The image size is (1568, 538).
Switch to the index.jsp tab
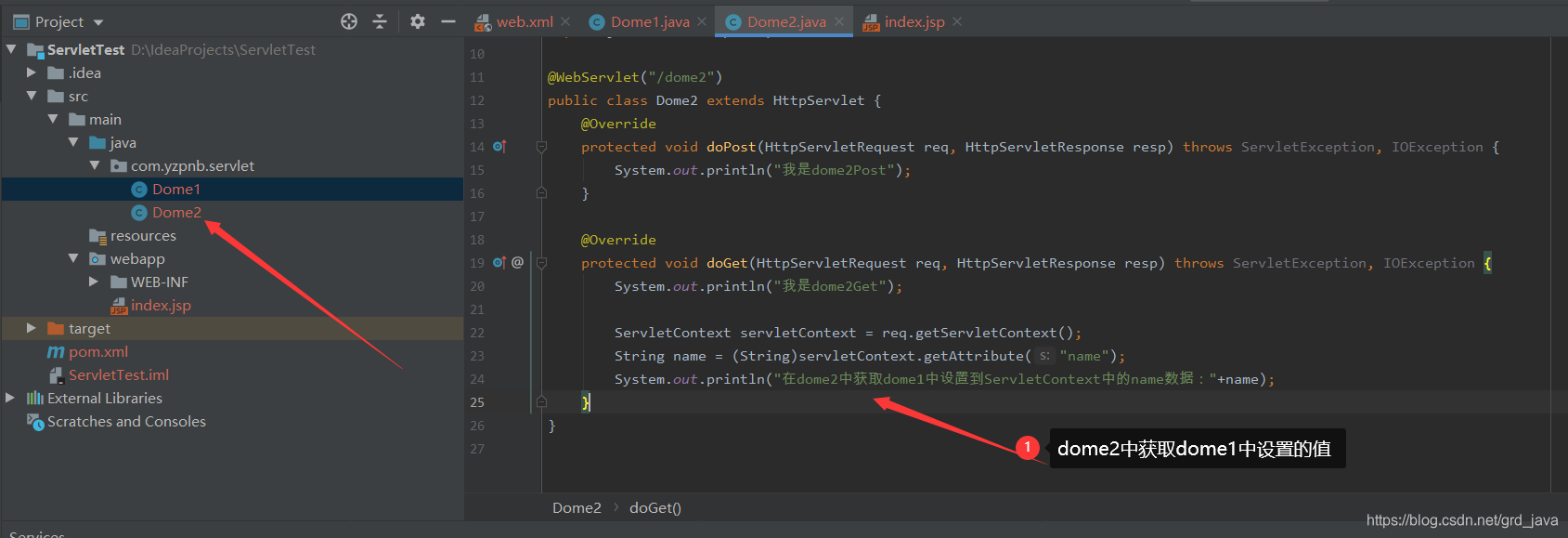click(x=914, y=21)
